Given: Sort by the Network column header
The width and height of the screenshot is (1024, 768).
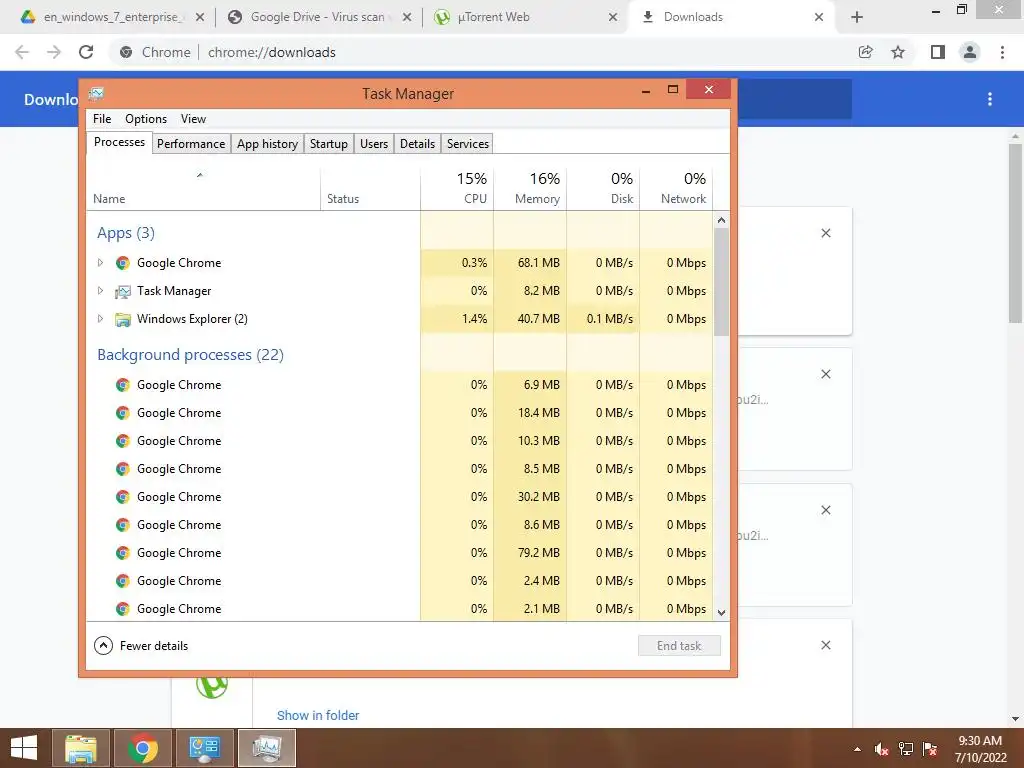Looking at the screenshot, I should pos(677,189).
